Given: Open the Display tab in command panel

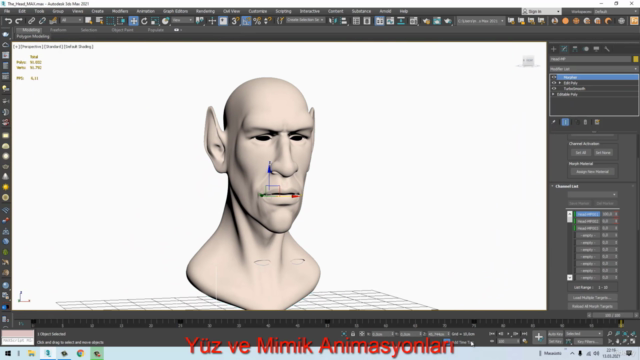Looking at the screenshot, I should (596, 49).
